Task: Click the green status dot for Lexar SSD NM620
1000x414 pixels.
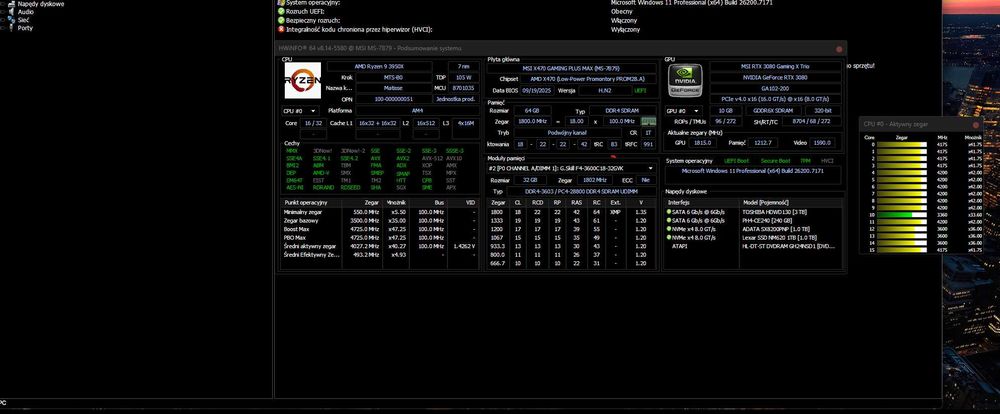Action: (x=669, y=237)
